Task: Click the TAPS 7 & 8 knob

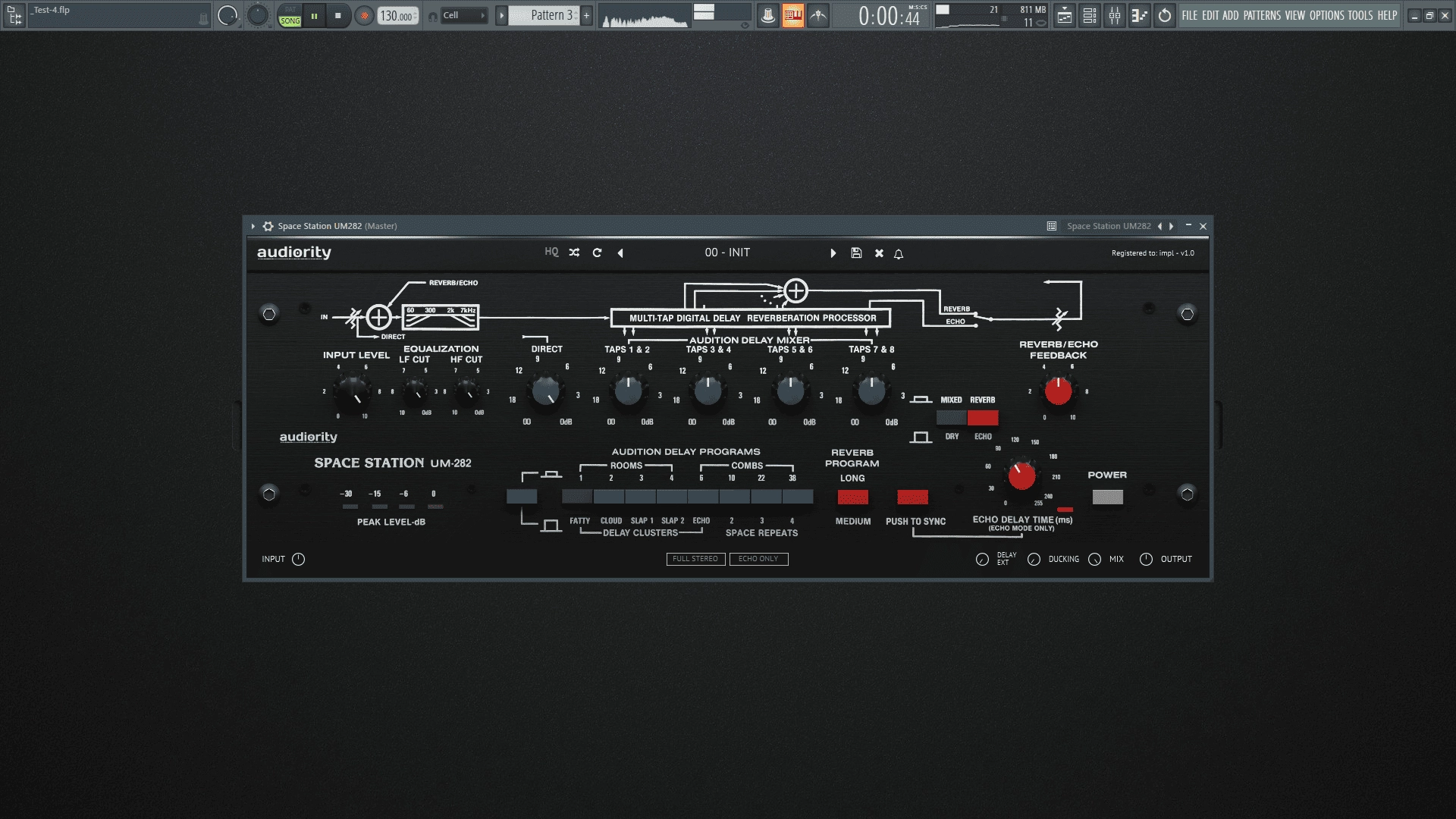Action: [871, 391]
